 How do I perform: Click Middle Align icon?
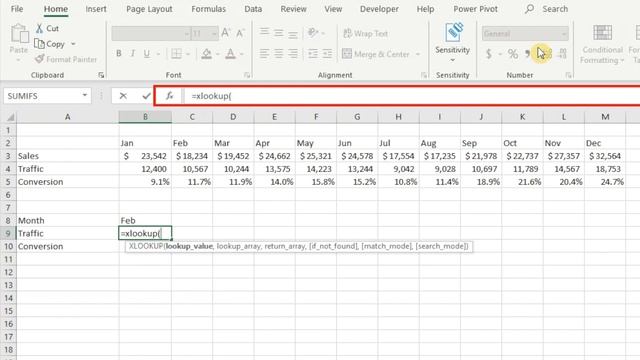coord(279,33)
